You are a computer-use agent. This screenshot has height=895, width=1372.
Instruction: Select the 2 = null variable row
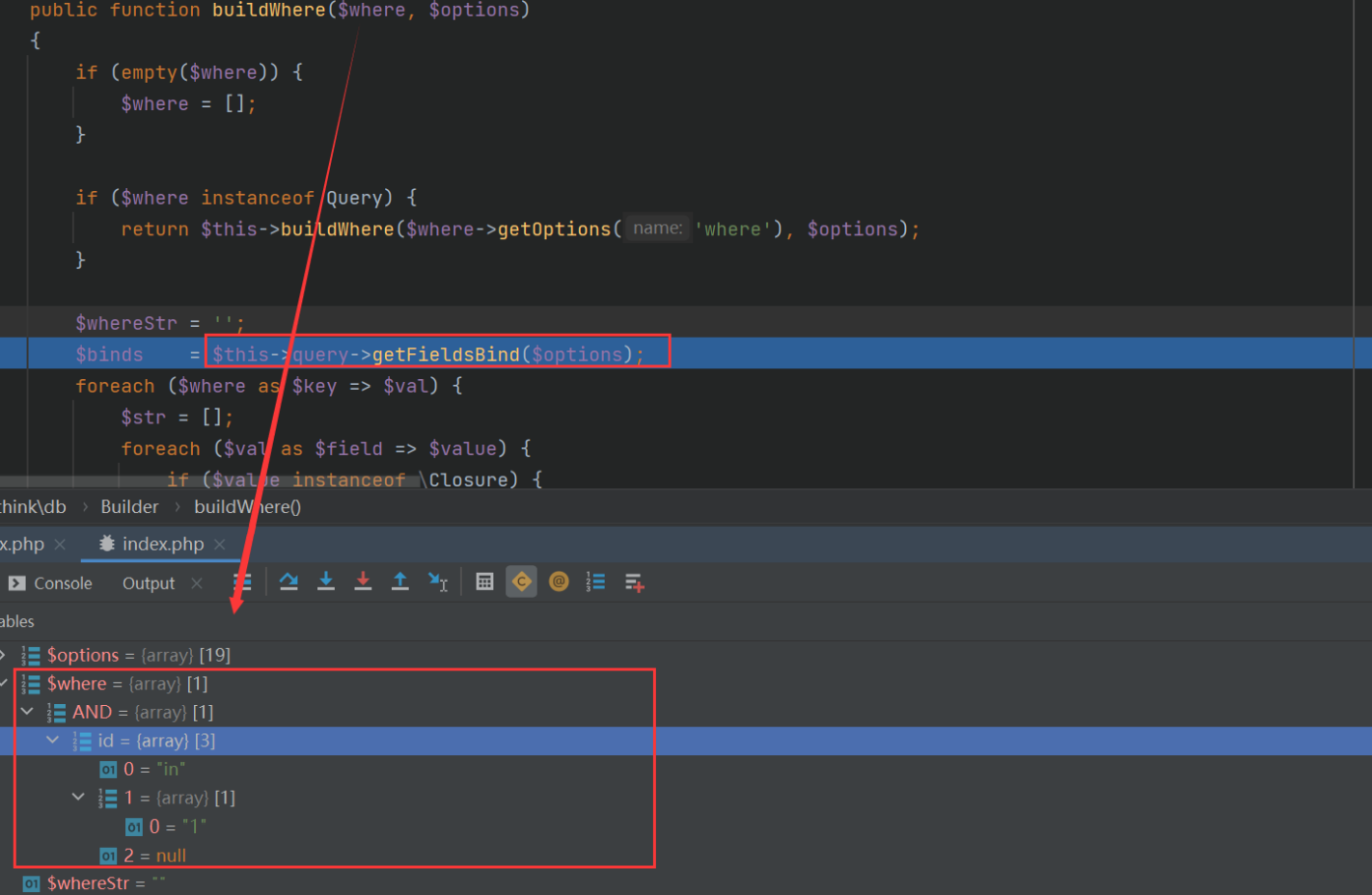coord(686,855)
